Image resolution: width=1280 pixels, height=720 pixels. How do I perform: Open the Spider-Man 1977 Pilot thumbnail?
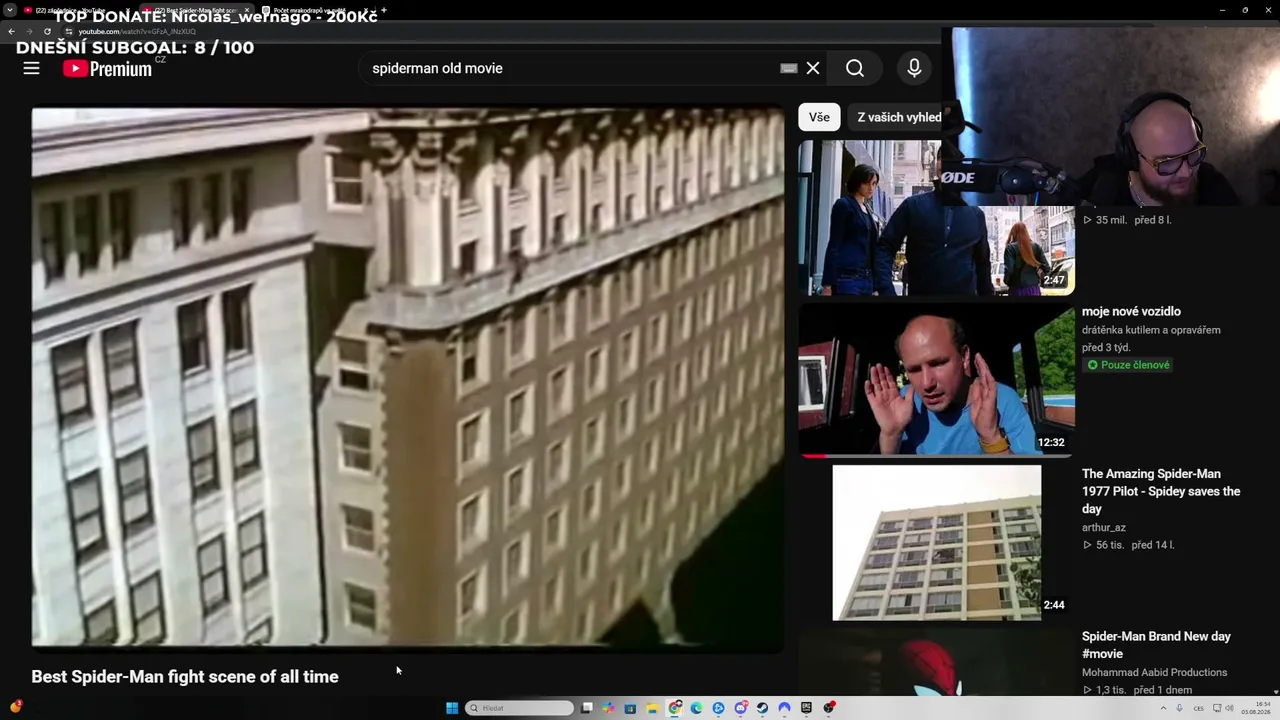(x=936, y=543)
